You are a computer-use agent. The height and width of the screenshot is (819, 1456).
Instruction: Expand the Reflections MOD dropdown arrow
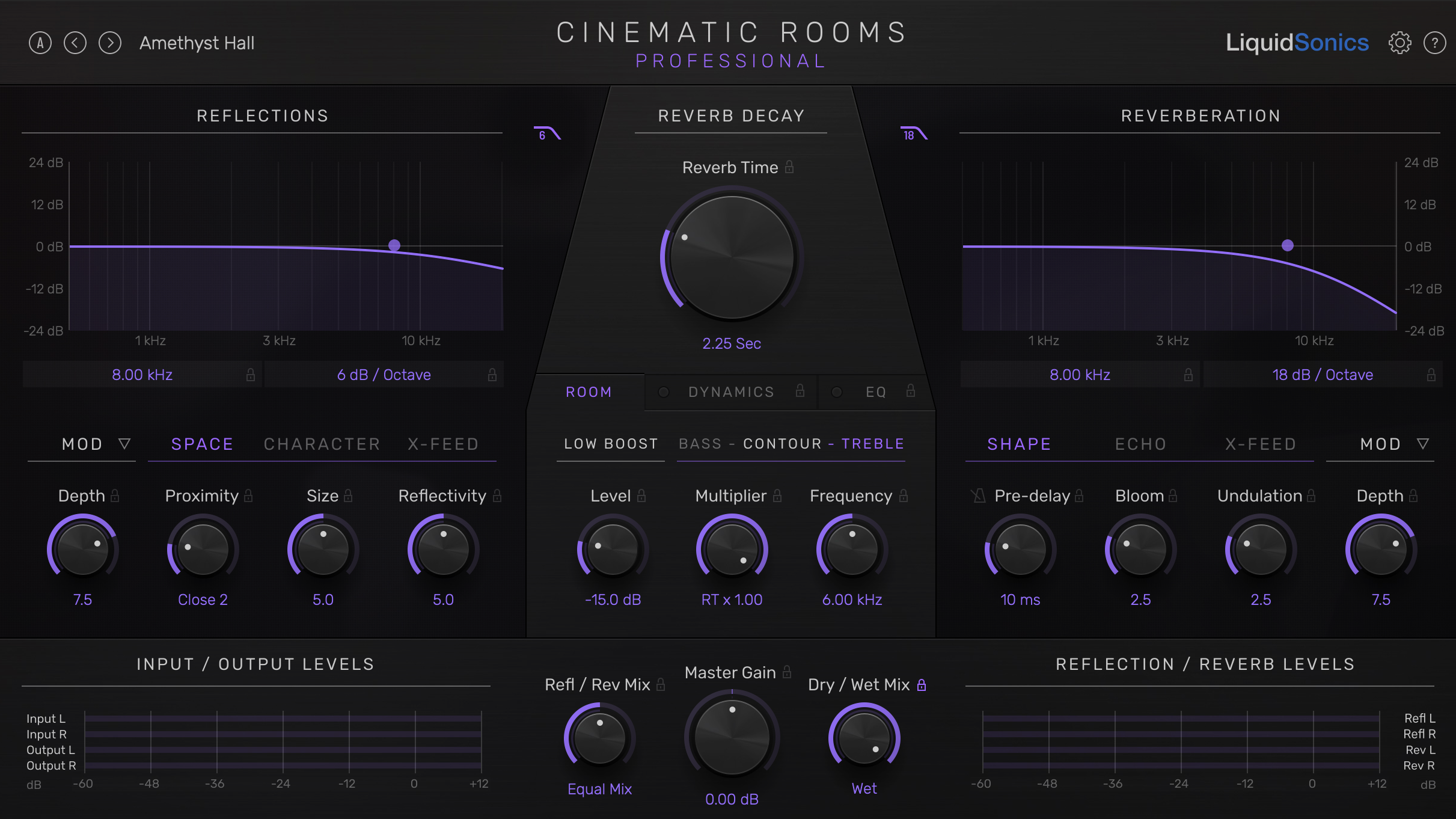click(x=124, y=444)
